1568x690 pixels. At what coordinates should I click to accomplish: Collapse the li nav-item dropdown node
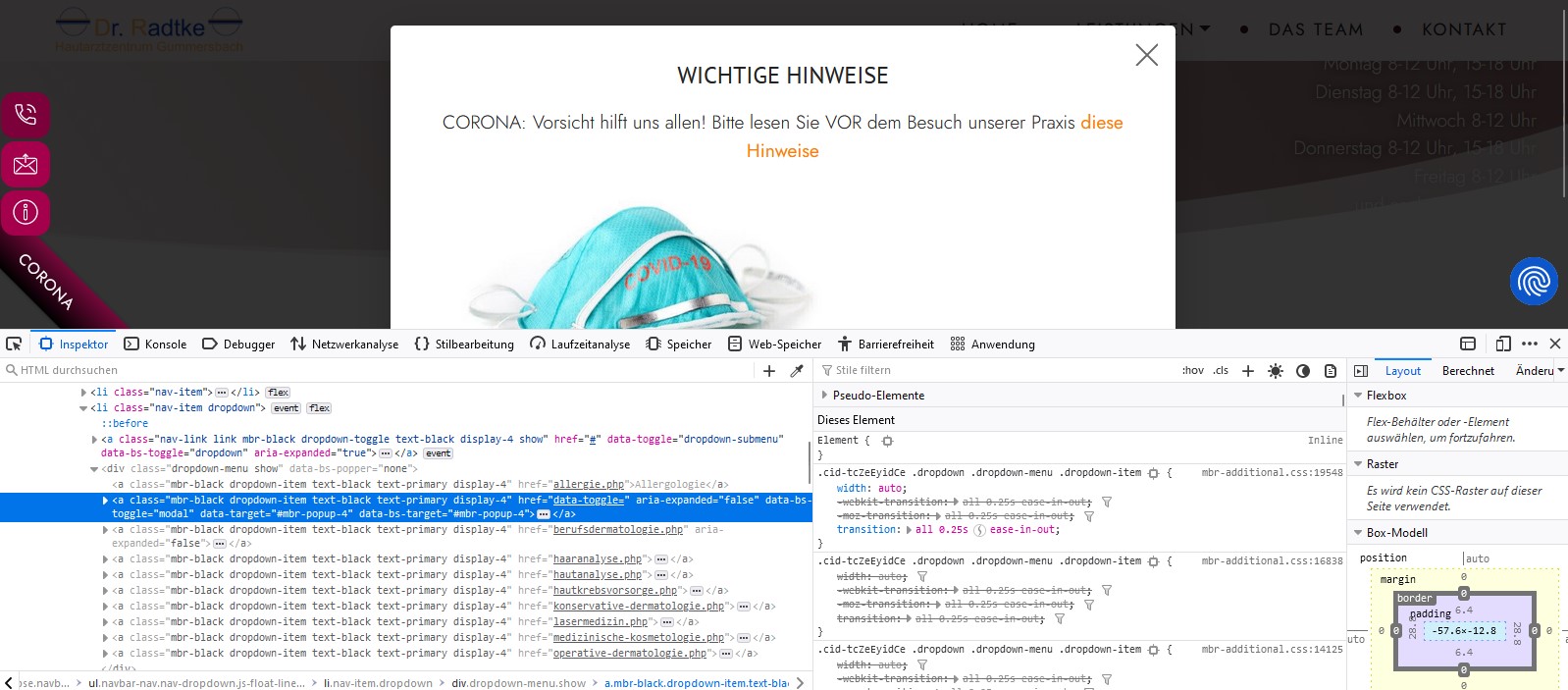[83, 408]
